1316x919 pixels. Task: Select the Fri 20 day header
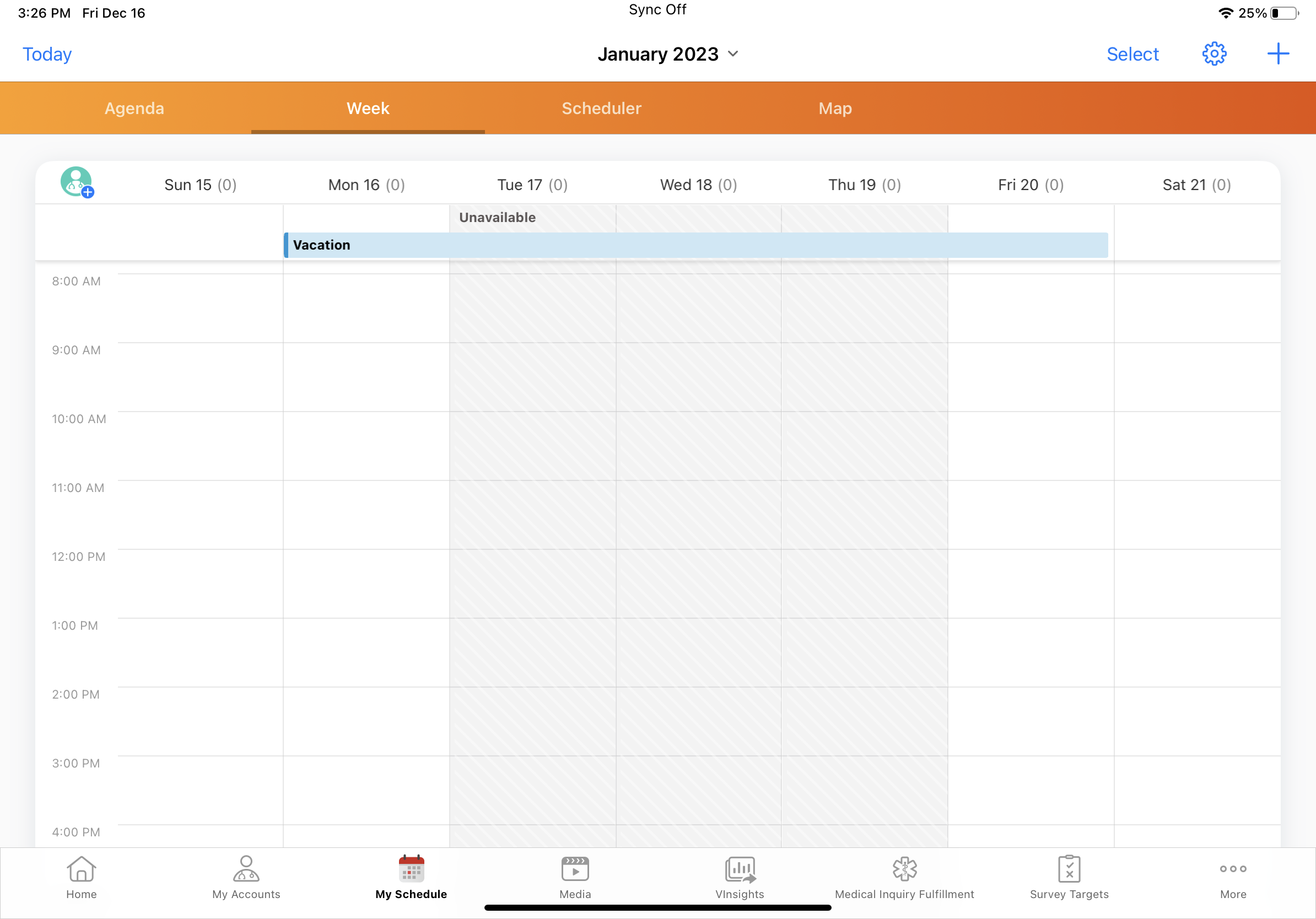pos(1031,185)
